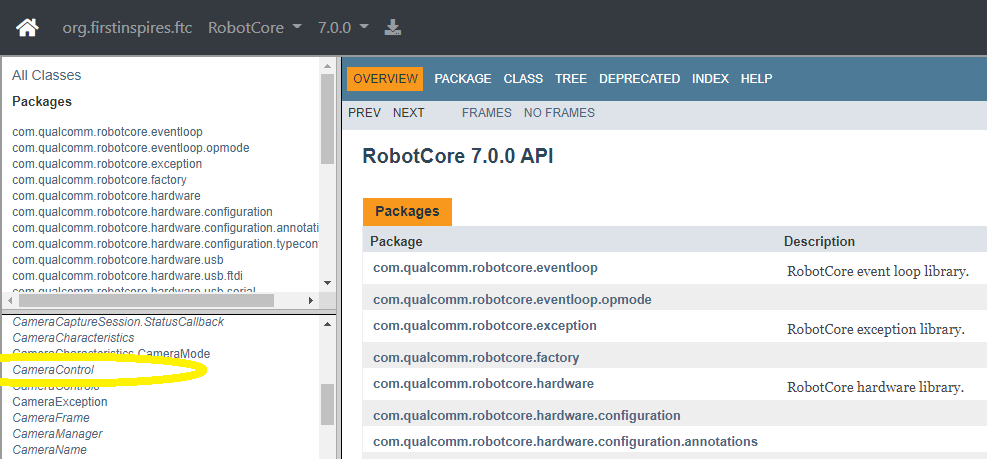Click 'RobotCore event loop library.' description
This screenshot has height=459, width=987.
click(877, 272)
